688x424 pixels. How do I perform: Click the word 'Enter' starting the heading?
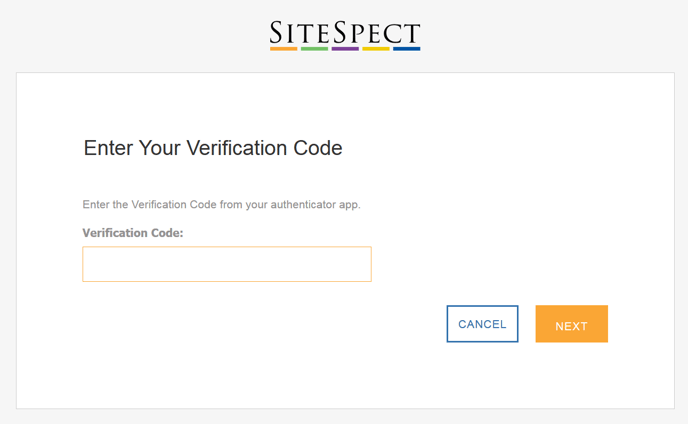108,148
